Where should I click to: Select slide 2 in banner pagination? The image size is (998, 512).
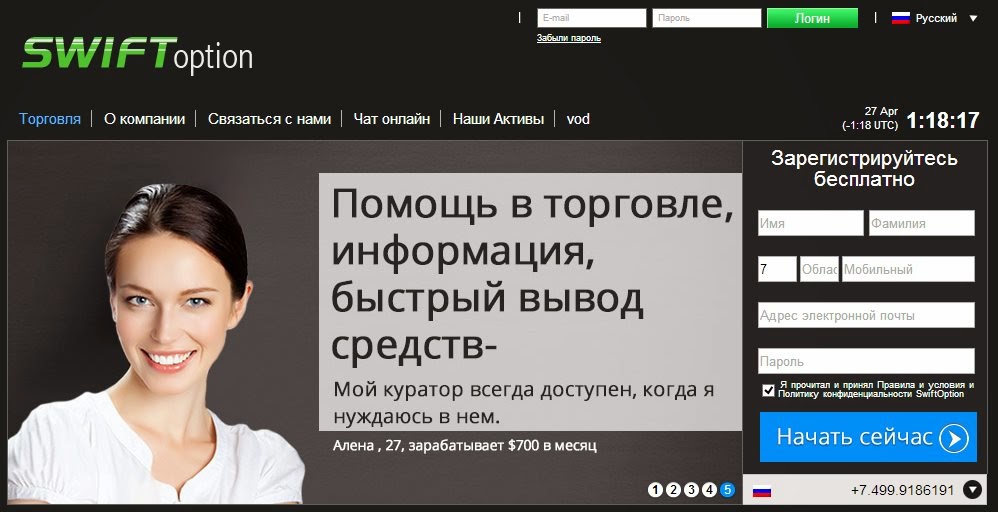pyautogui.click(x=673, y=490)
